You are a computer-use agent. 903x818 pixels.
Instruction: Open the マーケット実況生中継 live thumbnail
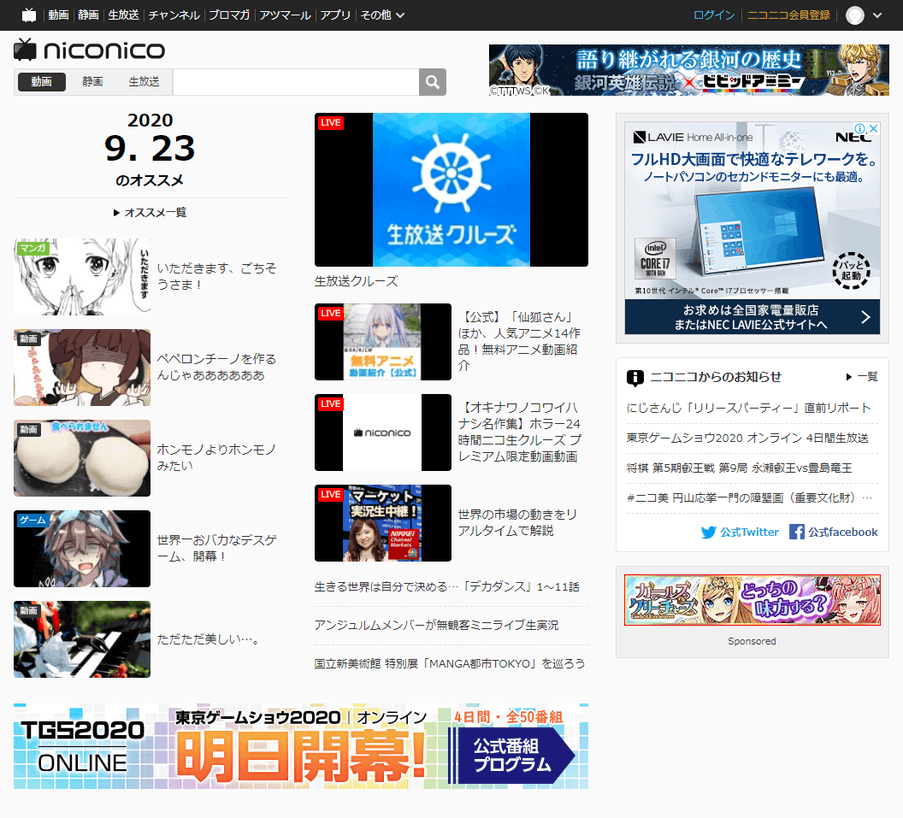coord(383,523)
